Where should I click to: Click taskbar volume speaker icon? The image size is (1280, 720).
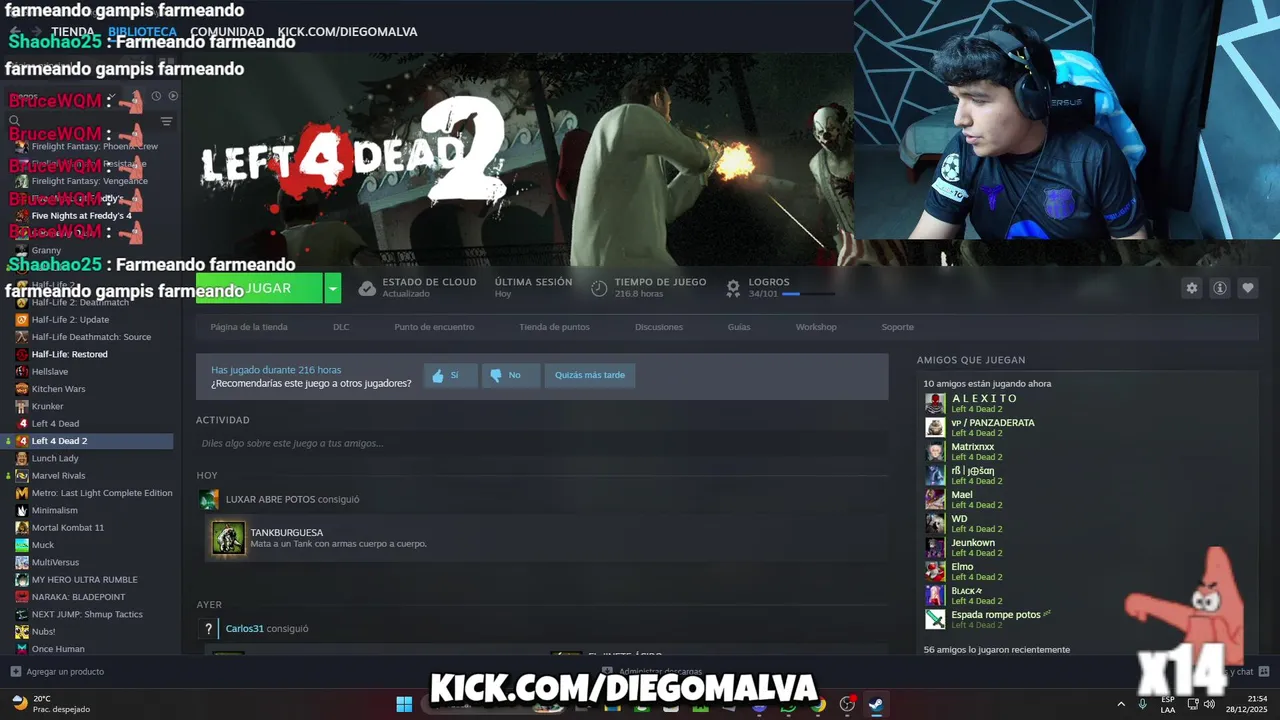point(1208,704)
